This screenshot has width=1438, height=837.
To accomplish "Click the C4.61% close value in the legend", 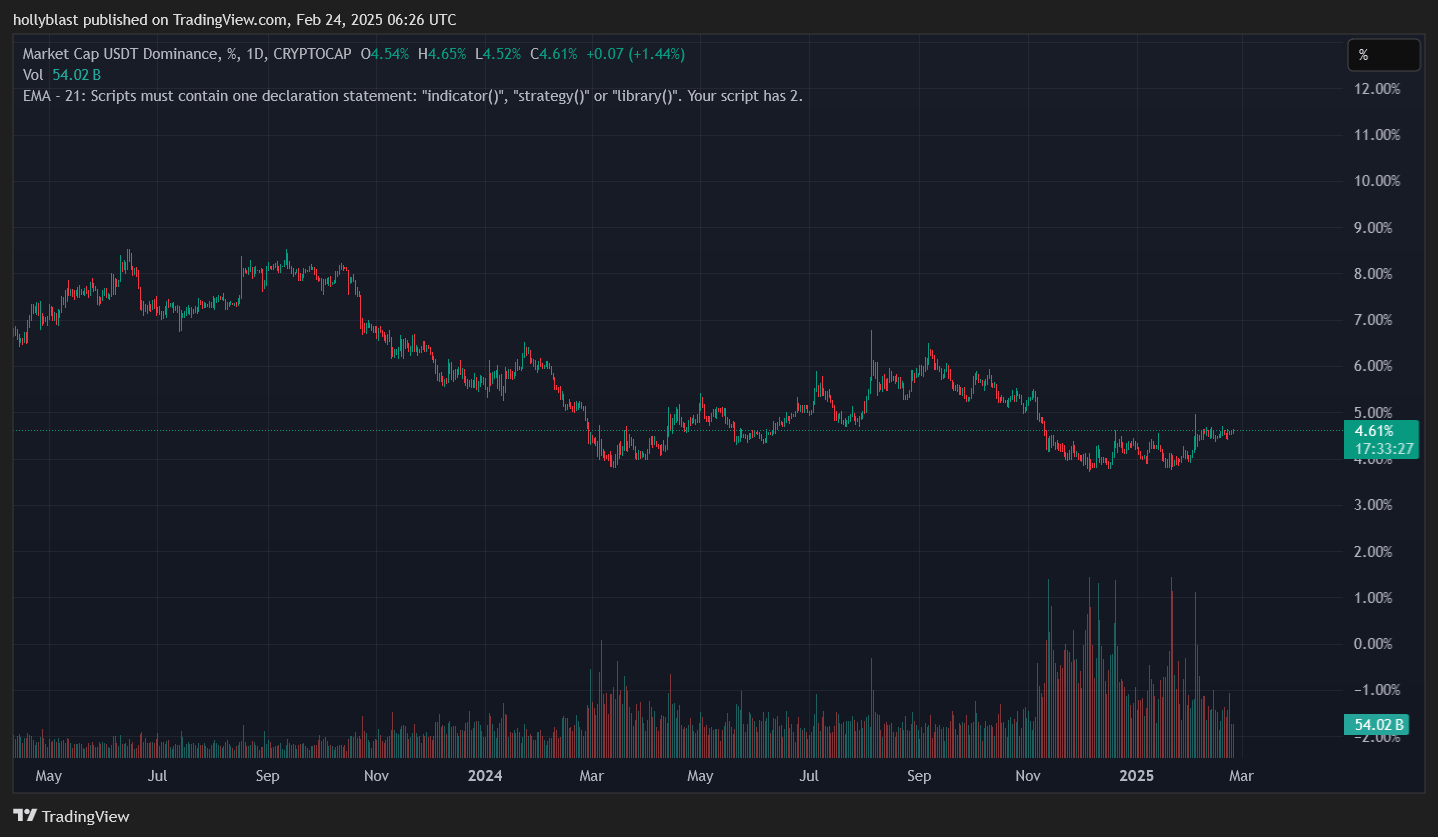I will (x=552, y=54).
